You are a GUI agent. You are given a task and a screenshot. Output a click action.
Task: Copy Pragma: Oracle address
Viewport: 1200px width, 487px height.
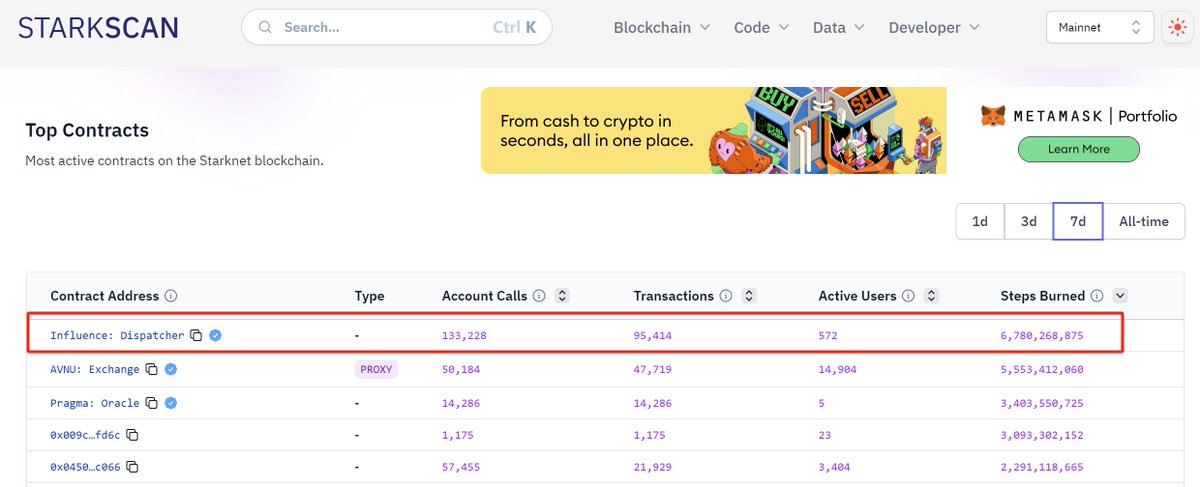(151, 403)
